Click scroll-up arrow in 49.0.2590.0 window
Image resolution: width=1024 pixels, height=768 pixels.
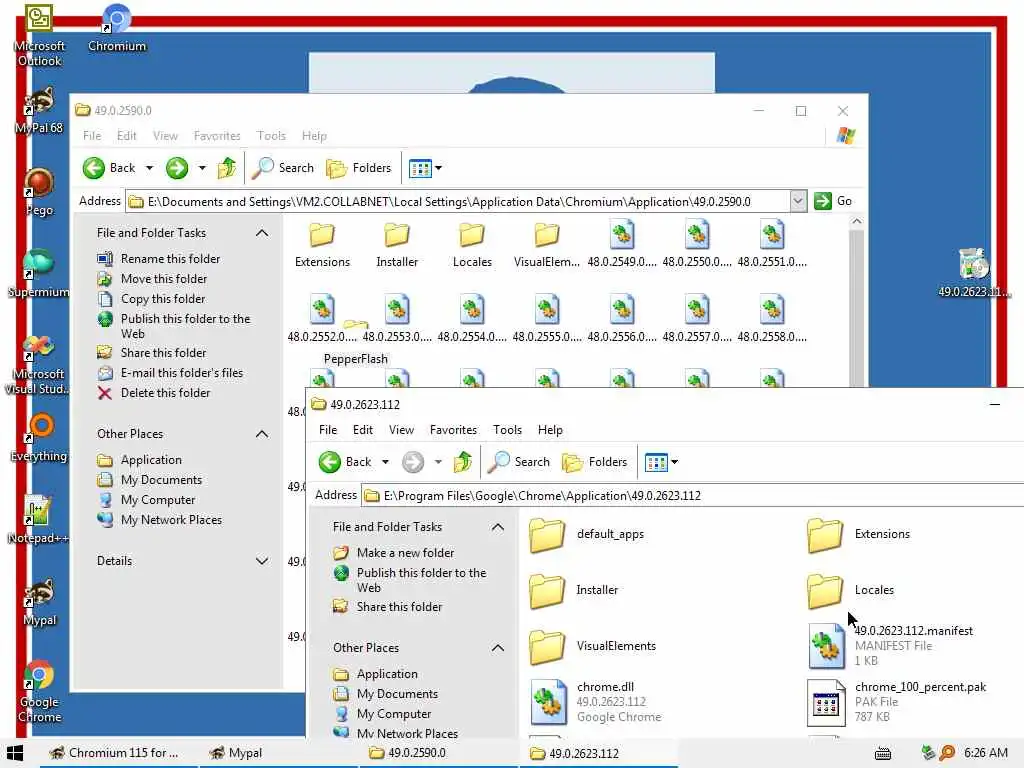coord(856,222)
